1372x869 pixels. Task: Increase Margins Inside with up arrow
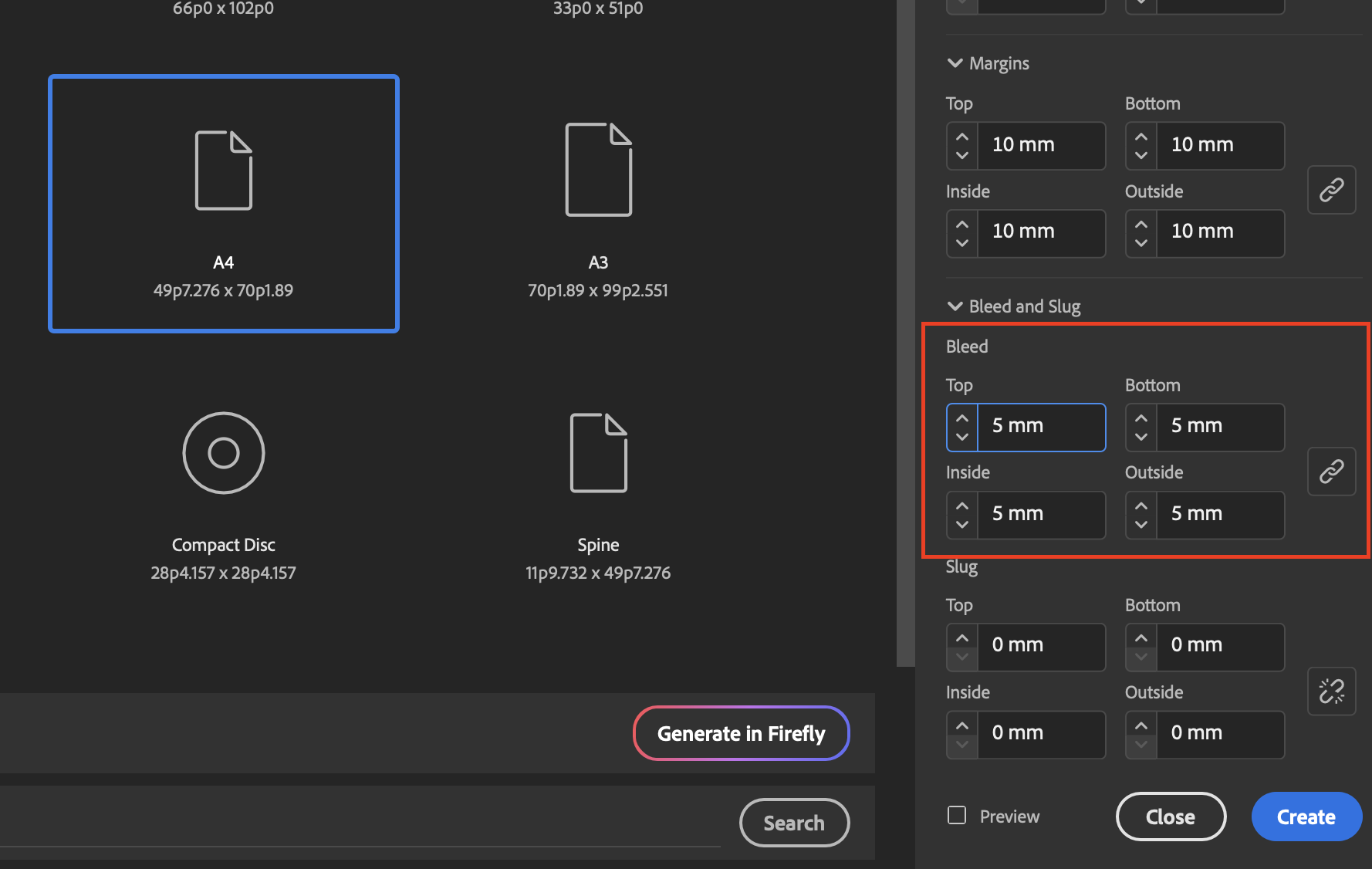pyautogui.click(x=962, y=224)
